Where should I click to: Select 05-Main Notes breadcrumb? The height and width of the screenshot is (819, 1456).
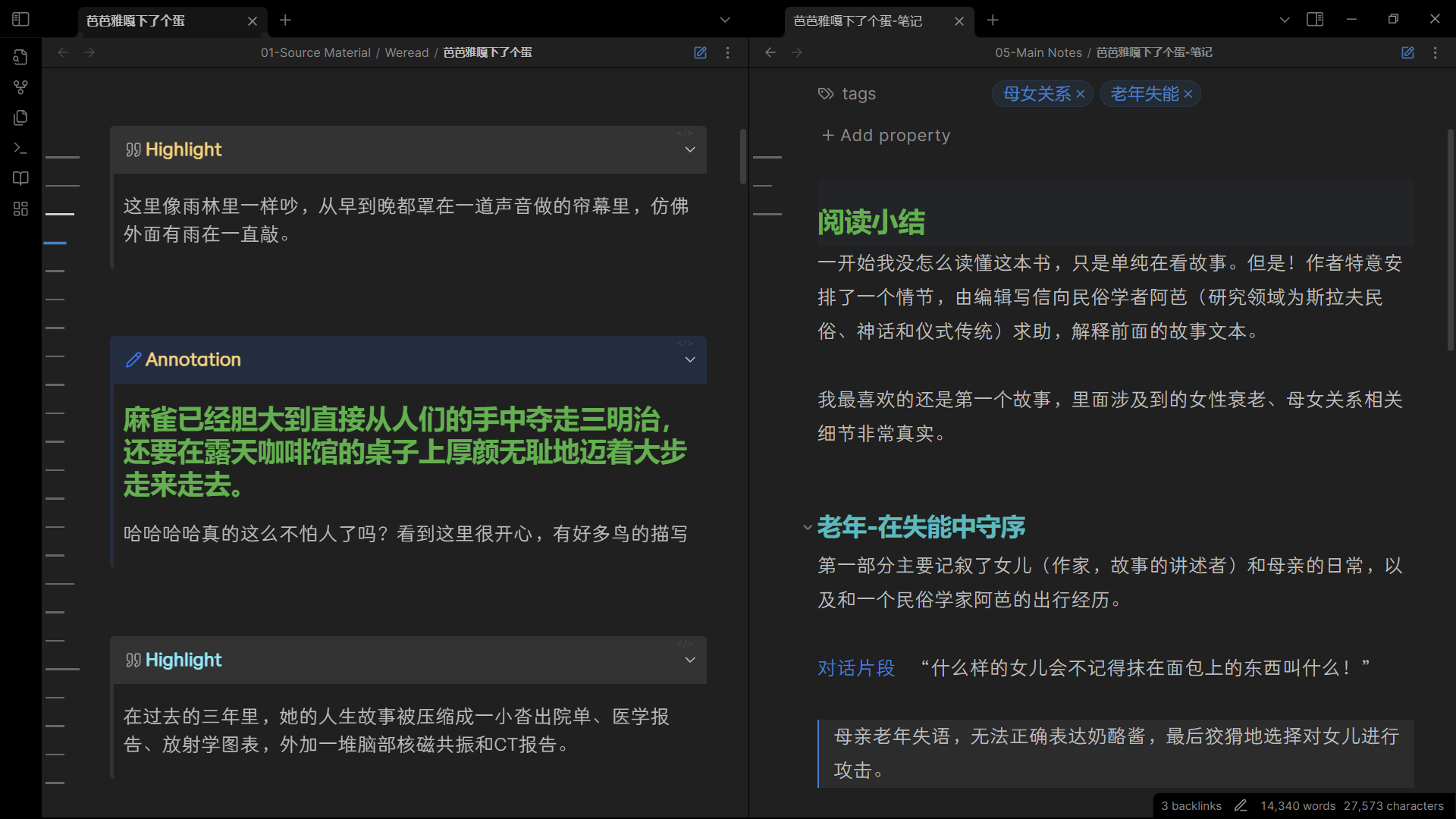click(1038, 52)
